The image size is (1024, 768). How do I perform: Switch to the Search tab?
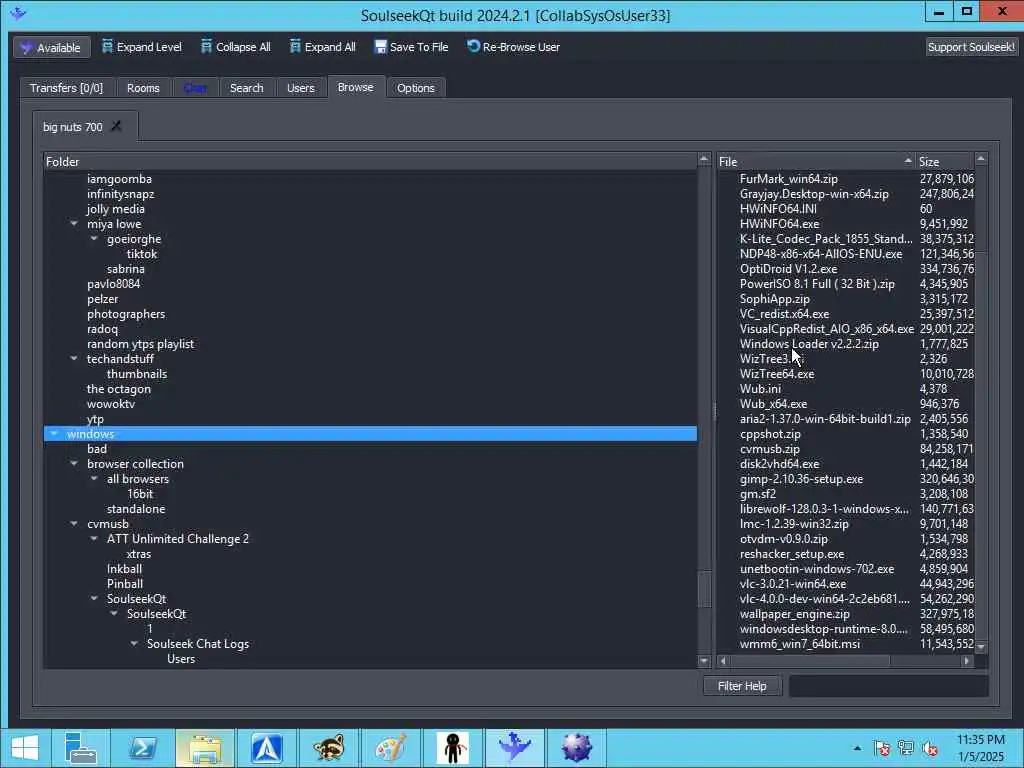[x=246, y=88]
